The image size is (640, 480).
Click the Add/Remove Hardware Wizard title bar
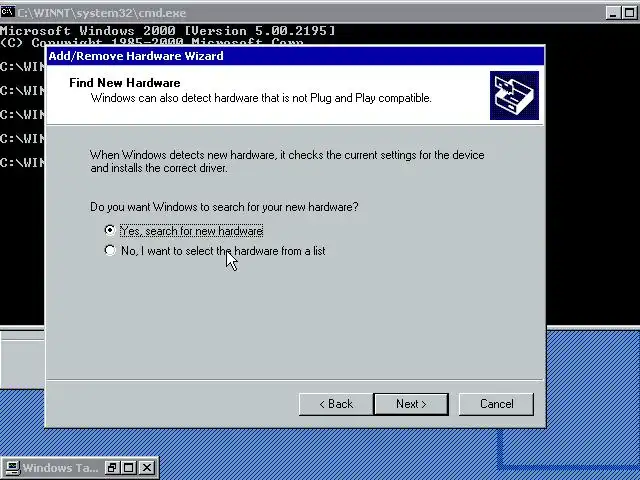point(295,56)
